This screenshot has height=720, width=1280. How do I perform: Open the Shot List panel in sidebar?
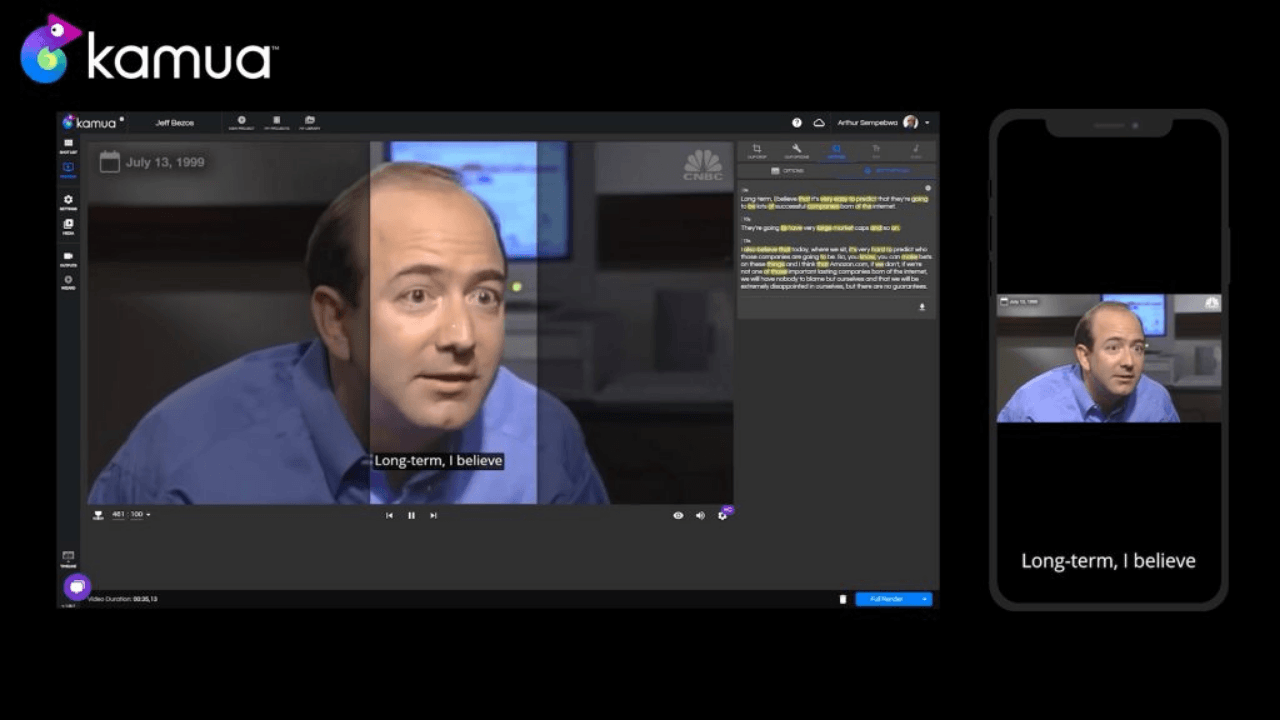tap(68, 146)
